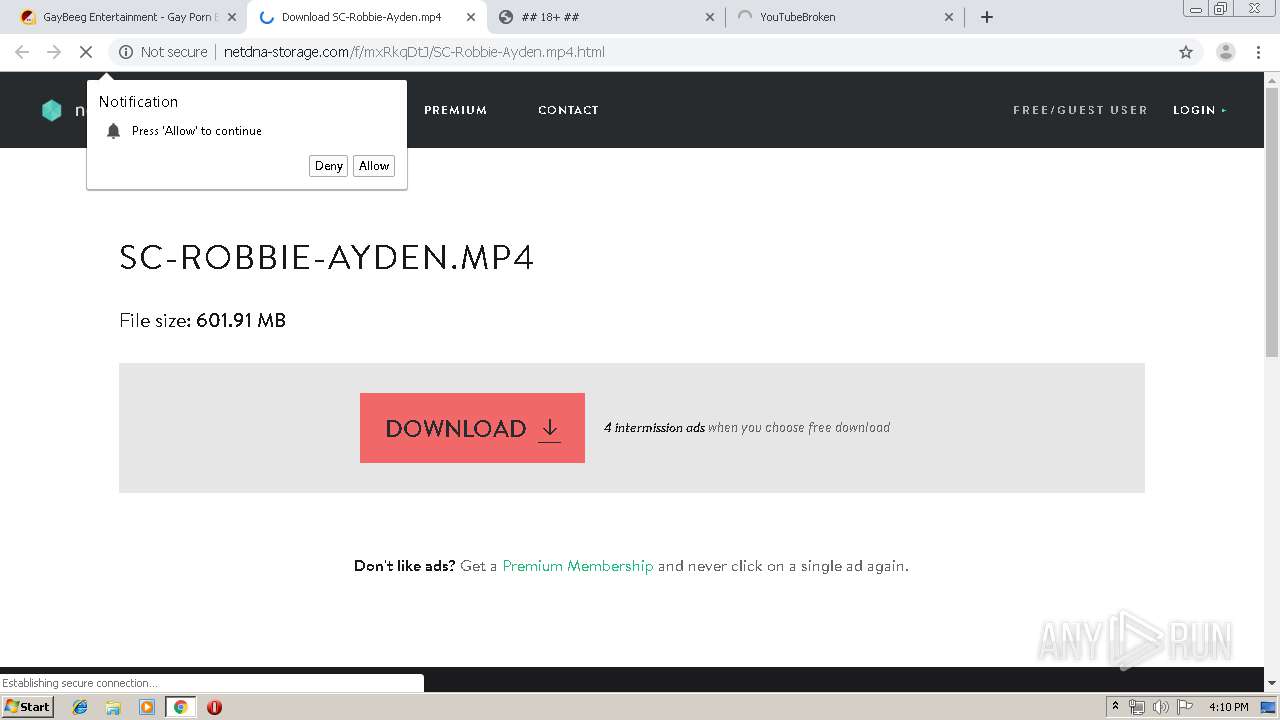Open the Chrome profile avatar
The width and height of the screenshot is (1280, 720).
(1226, 52)
